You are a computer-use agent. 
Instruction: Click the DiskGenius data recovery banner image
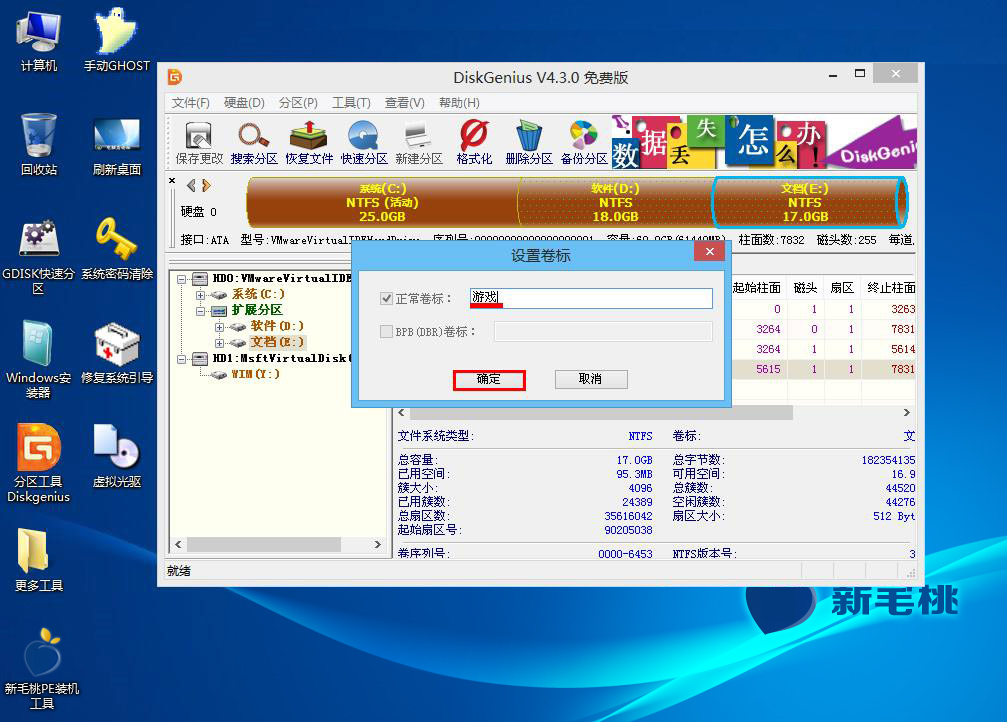click(x=764, y=142)
